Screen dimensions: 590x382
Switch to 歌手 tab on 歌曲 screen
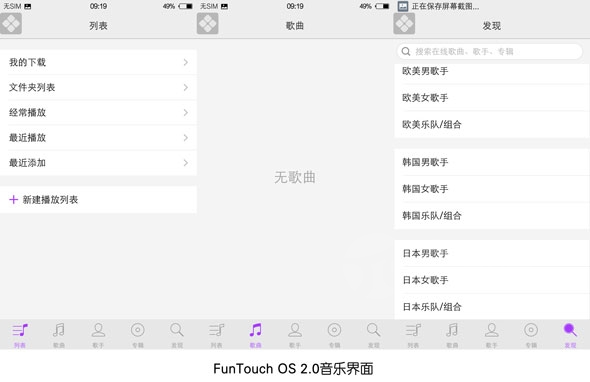295,335
